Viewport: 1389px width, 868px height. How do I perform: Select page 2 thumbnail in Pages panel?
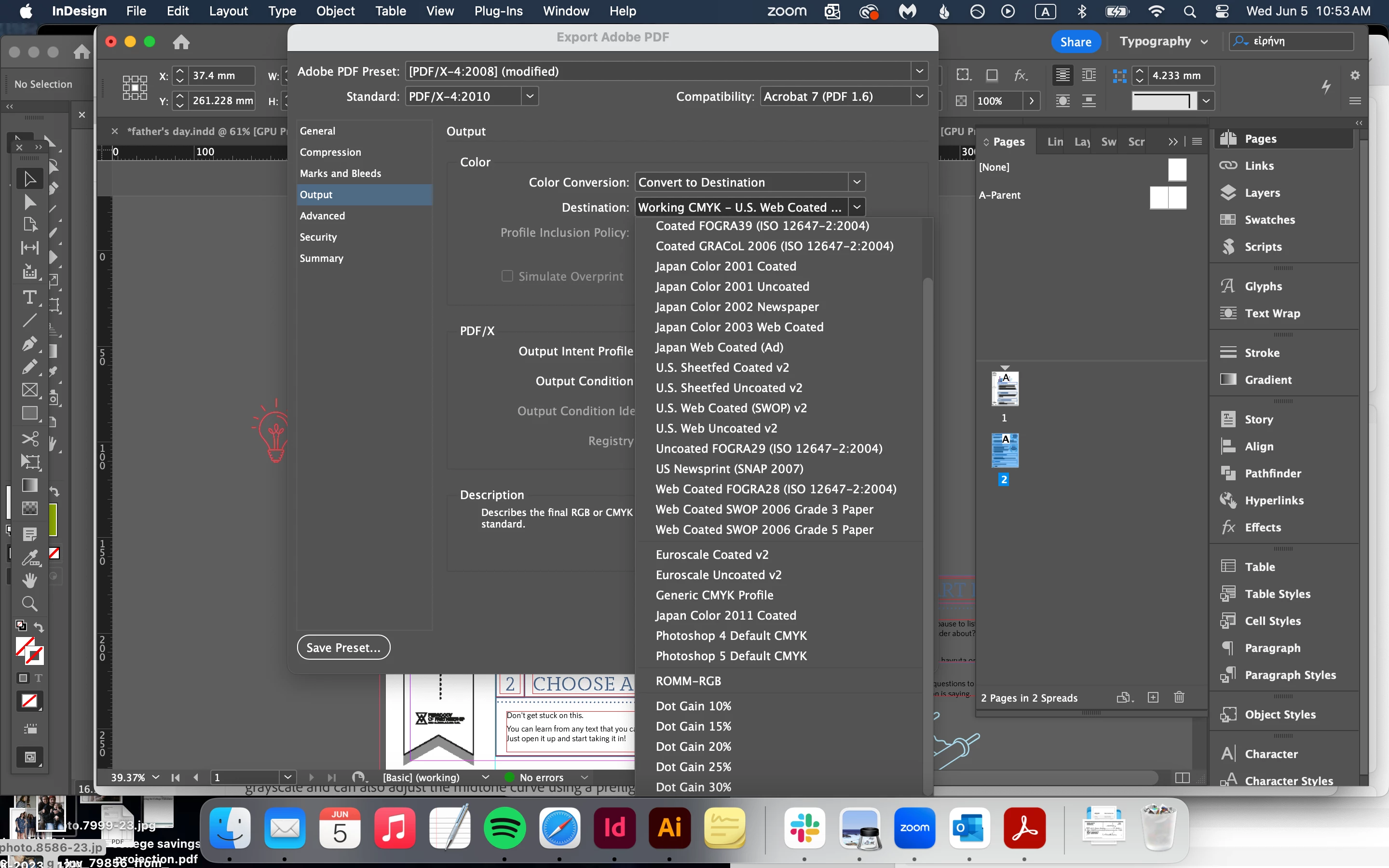(x=1005, y=451)
